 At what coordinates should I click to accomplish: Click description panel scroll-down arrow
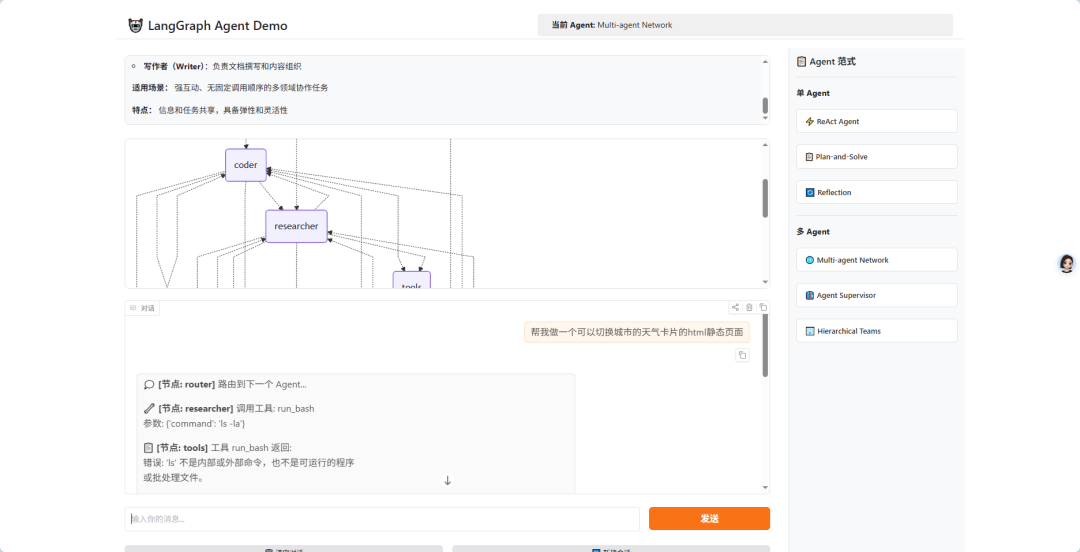(x=765, y=118)
